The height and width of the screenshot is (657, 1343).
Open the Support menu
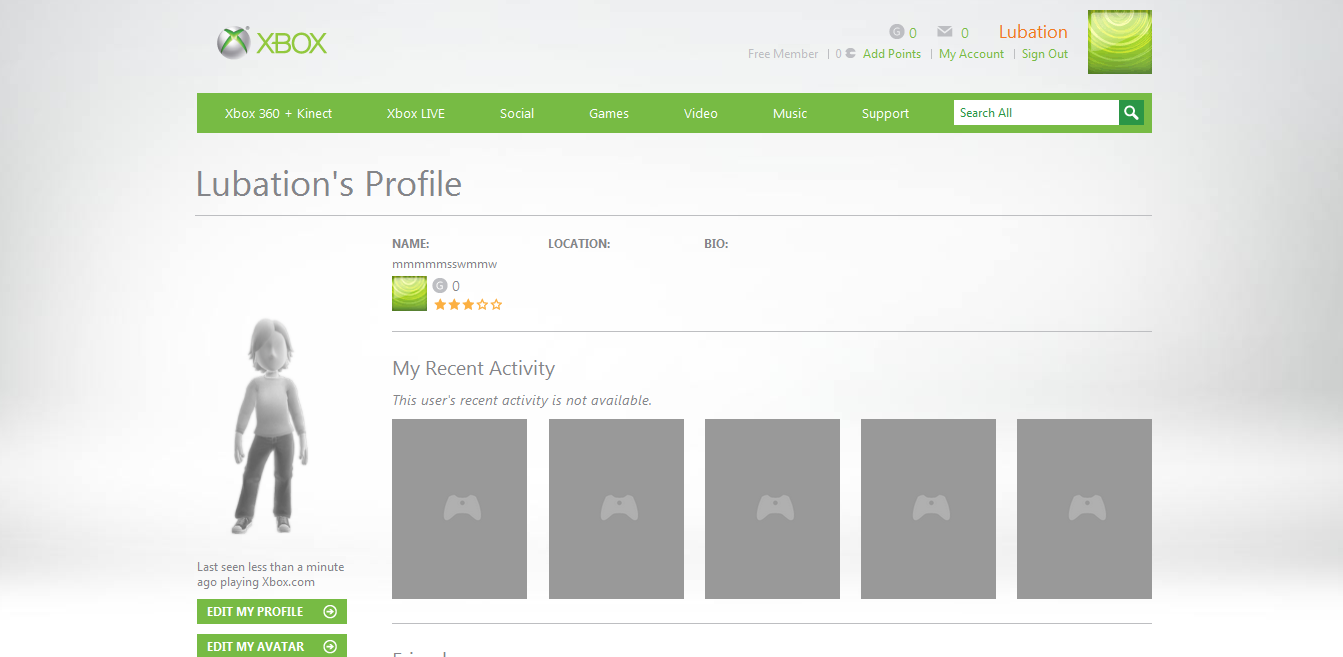[886, 113]
